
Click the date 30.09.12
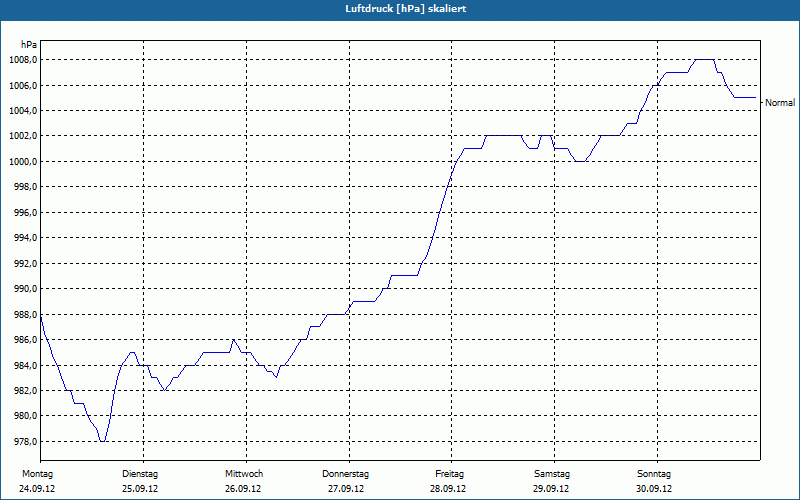point(654,489)
